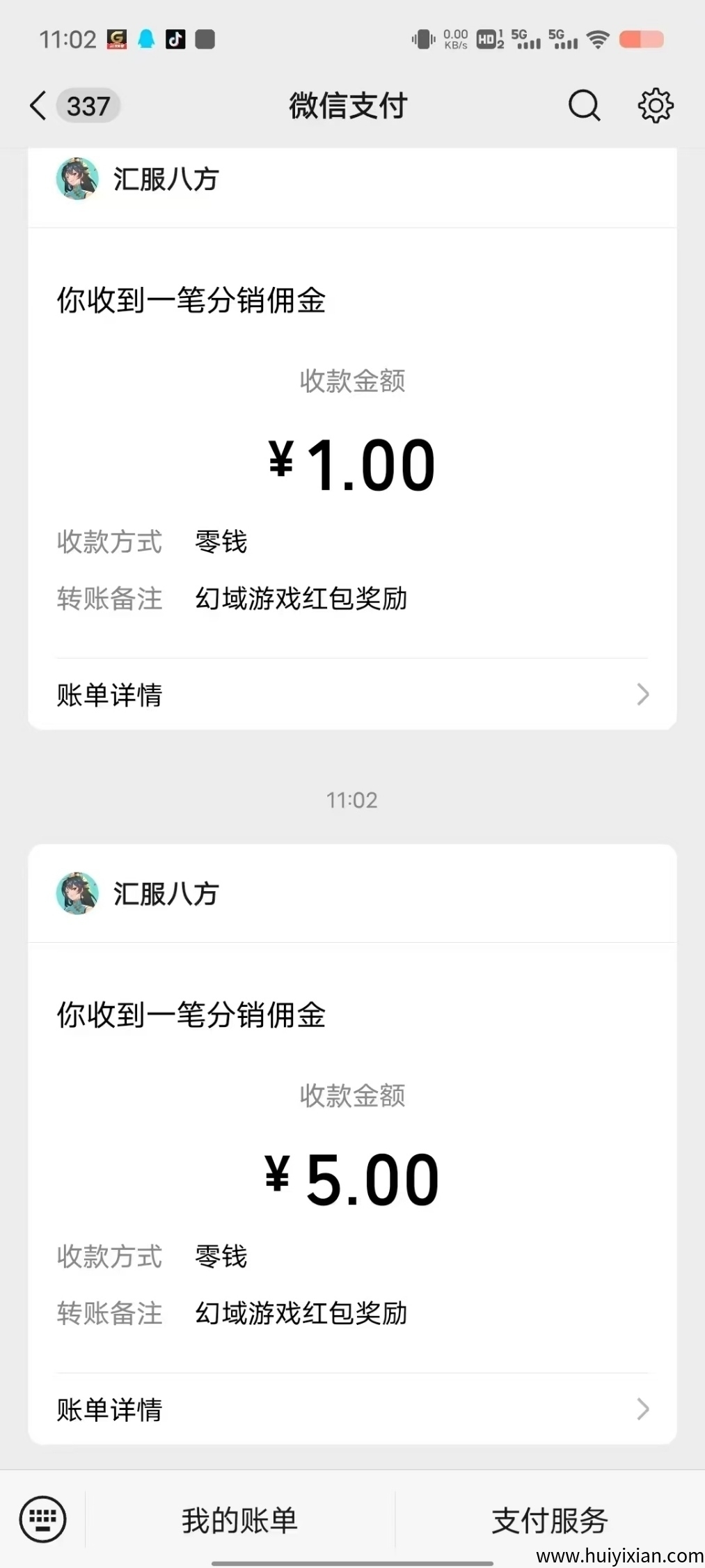Open the 我的账单 menu
This screenshot has width=705, height=1568.
pyautogui.click(x=239, y=1520)
